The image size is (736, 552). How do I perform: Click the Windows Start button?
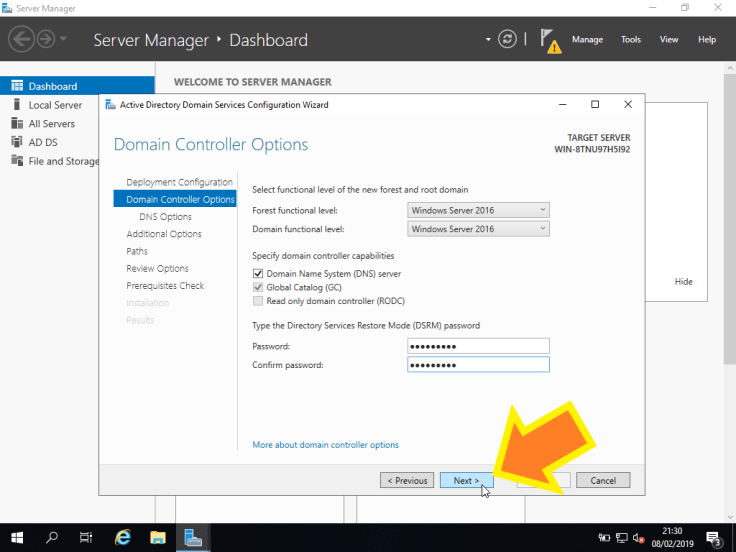pos(18,537)
